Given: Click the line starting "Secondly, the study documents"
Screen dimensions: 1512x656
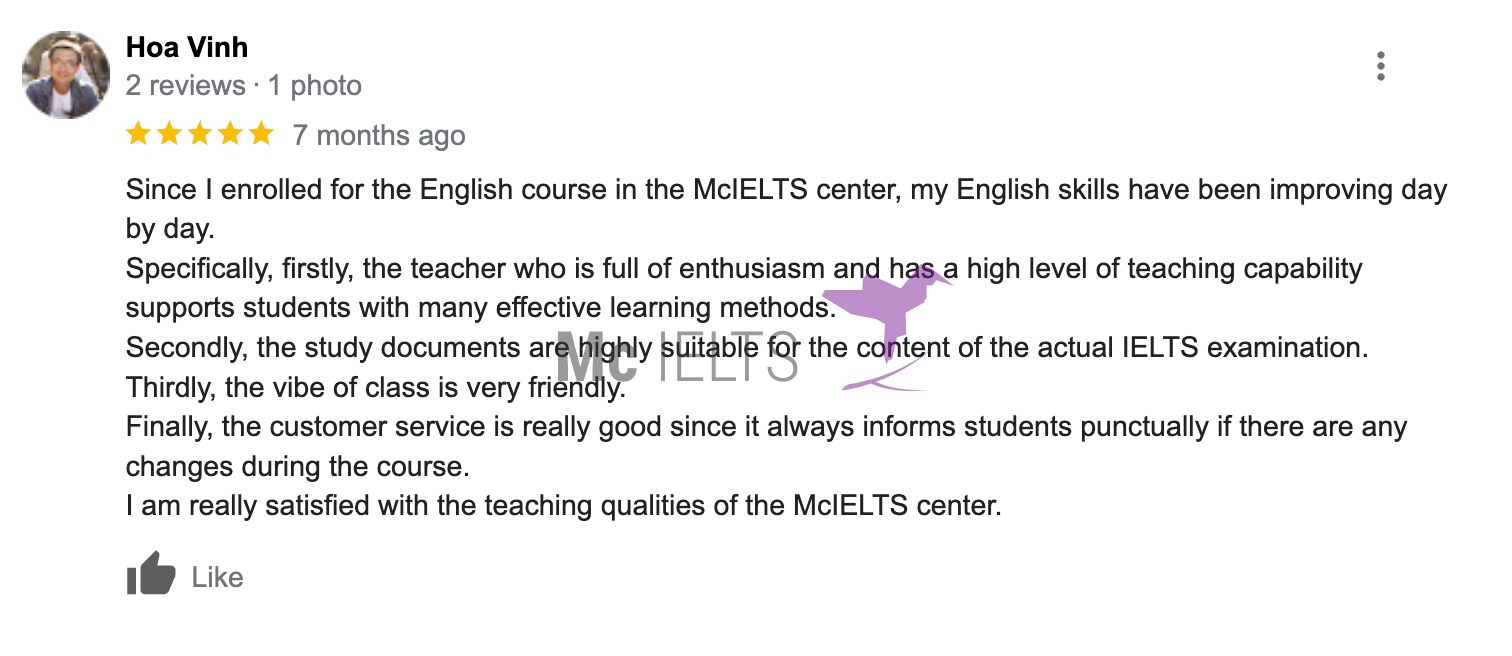Looking at the screenshot, I should coord(340,348).
